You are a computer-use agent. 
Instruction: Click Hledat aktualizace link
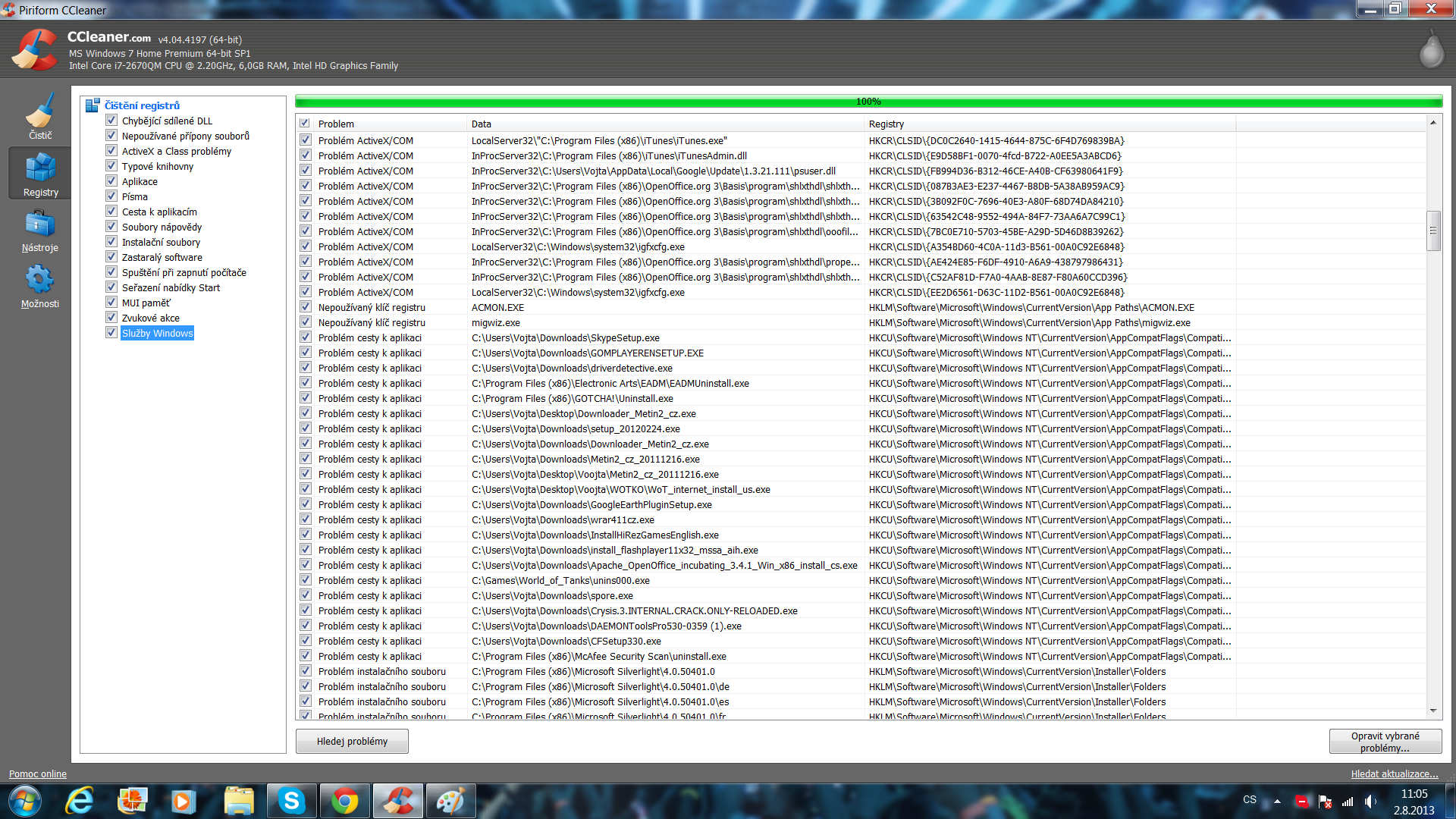pyautogui.click(x=1395, y=774)
